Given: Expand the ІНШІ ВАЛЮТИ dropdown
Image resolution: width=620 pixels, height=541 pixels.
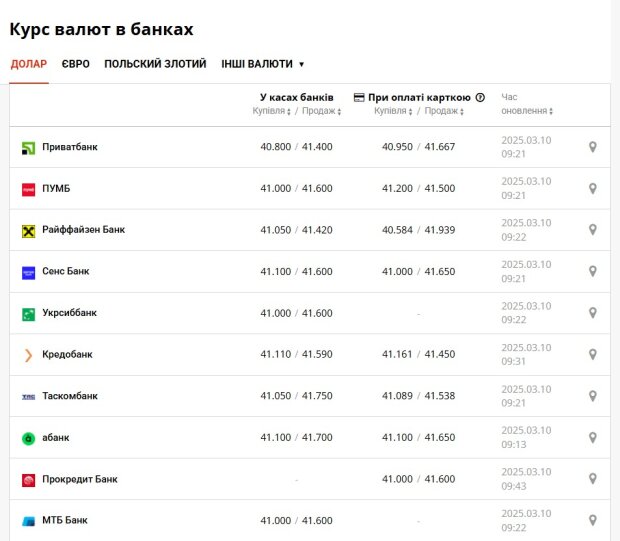Looking at the screenshot, I should coord(263,64).
